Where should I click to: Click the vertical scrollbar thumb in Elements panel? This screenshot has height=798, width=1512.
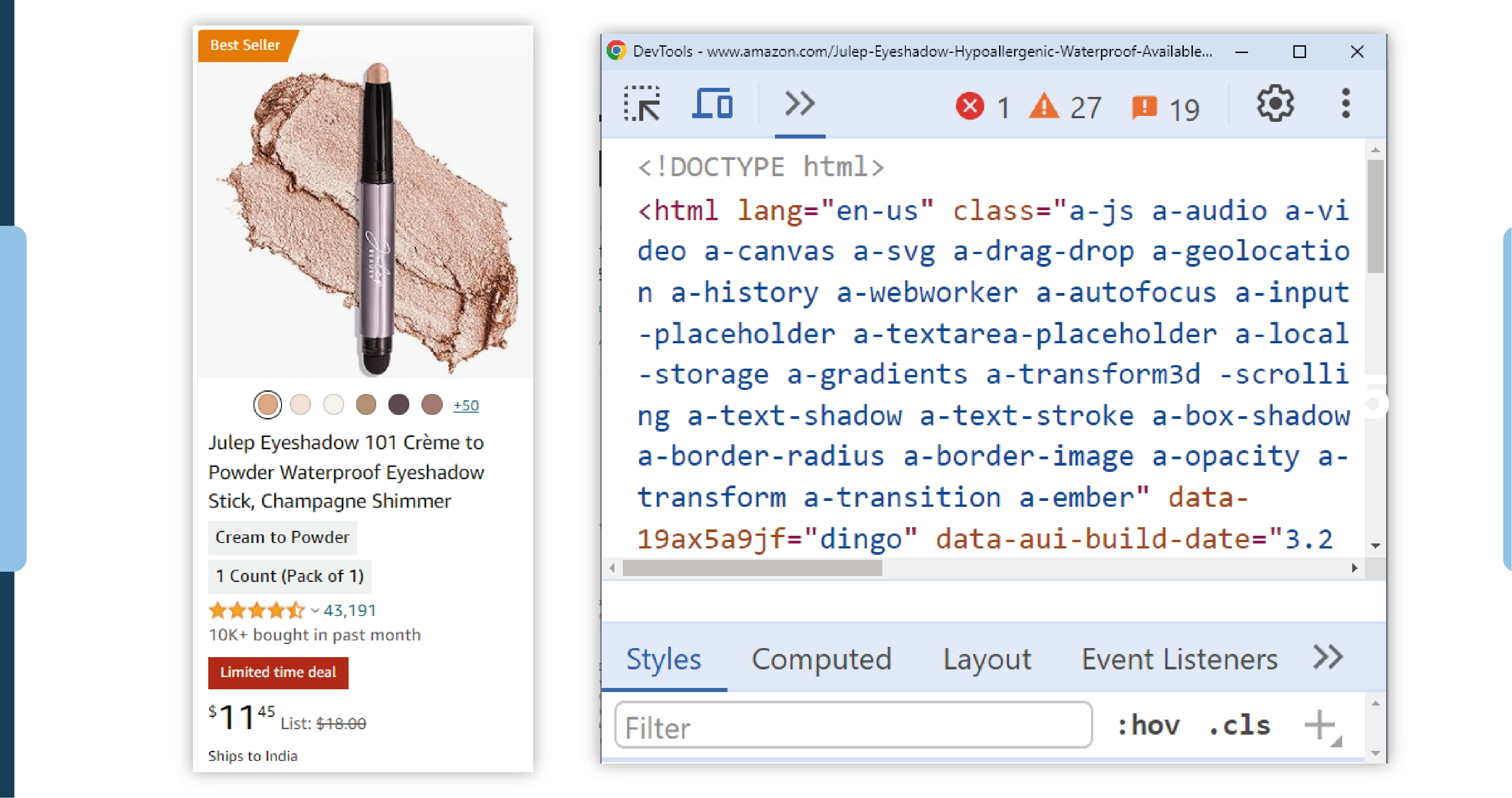tap(1375, 216)
